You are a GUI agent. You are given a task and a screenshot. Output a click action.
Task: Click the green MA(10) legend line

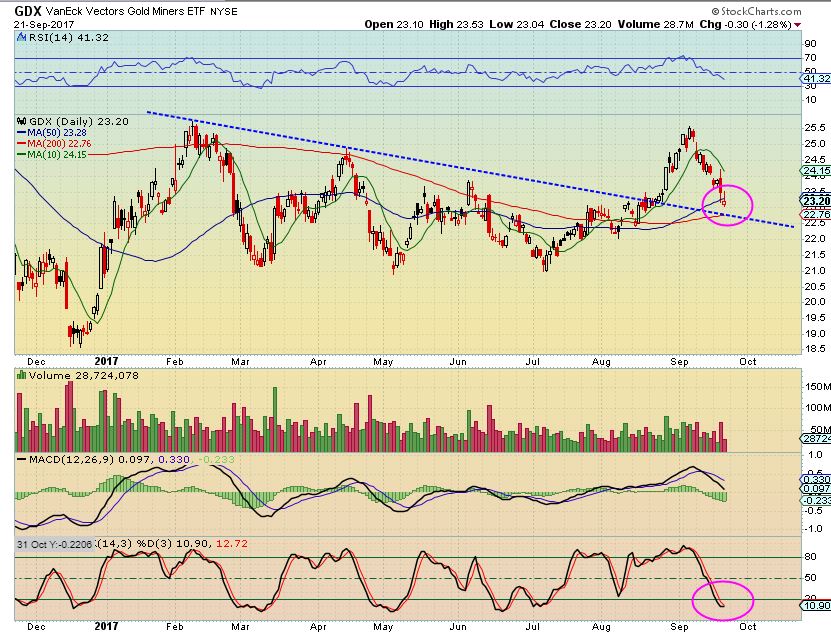22,155
